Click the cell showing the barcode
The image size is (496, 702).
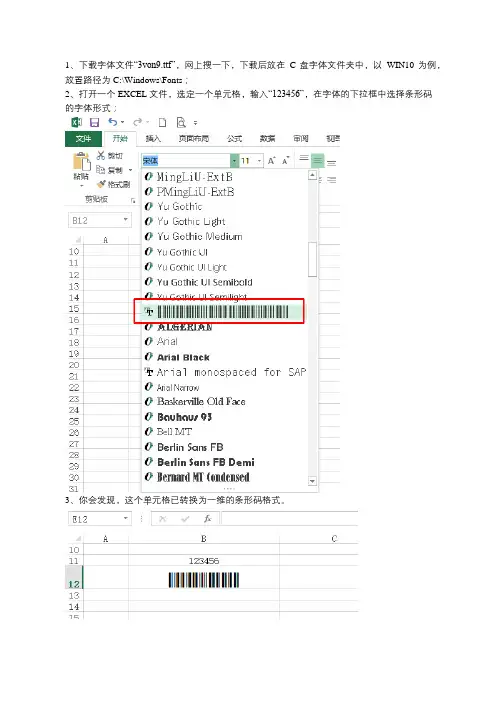[x=204, y=580]
